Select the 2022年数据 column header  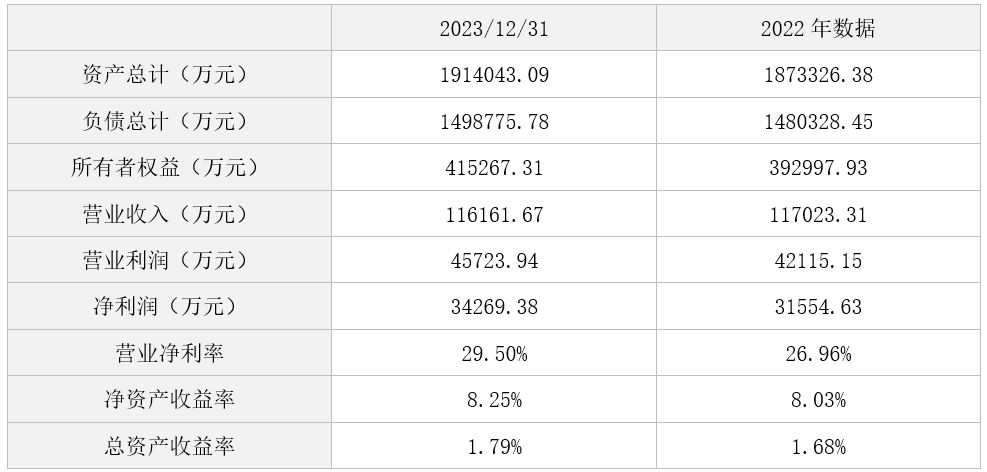point(818,28)
